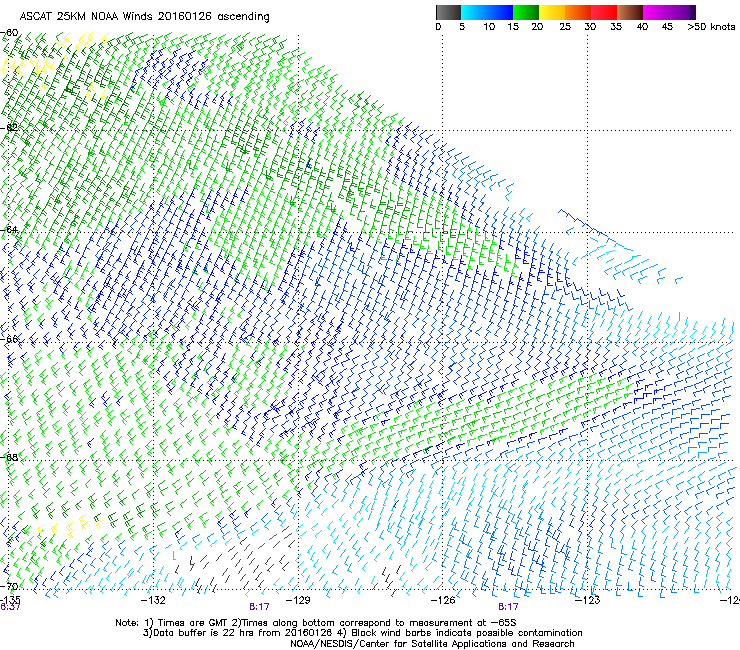This screenshot has width=740, height=650.
Task: Click the purple time label '8:37'
Action: (x=10, y=607)
